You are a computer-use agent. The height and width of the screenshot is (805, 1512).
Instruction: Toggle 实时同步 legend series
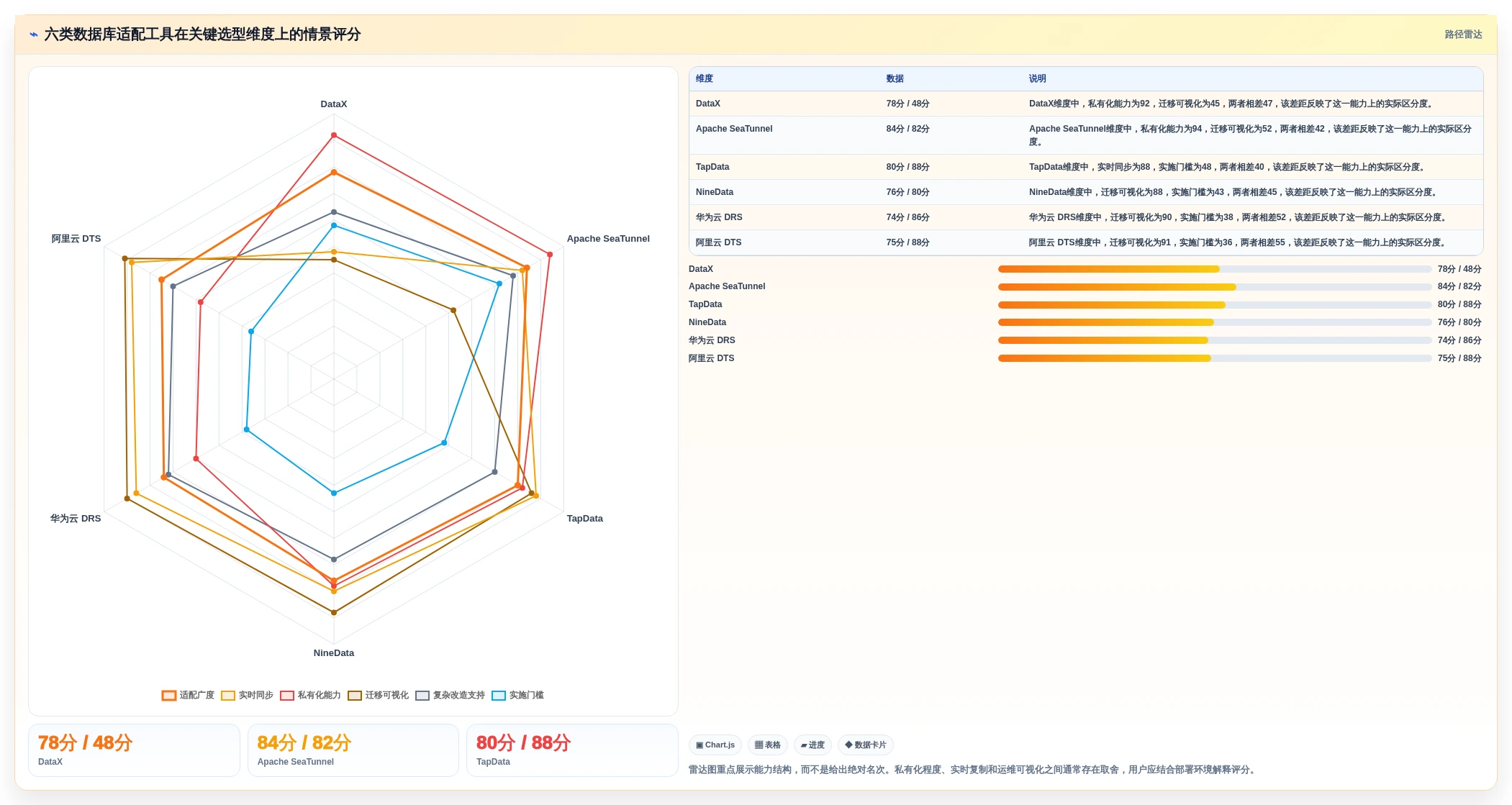coord(247,695)
